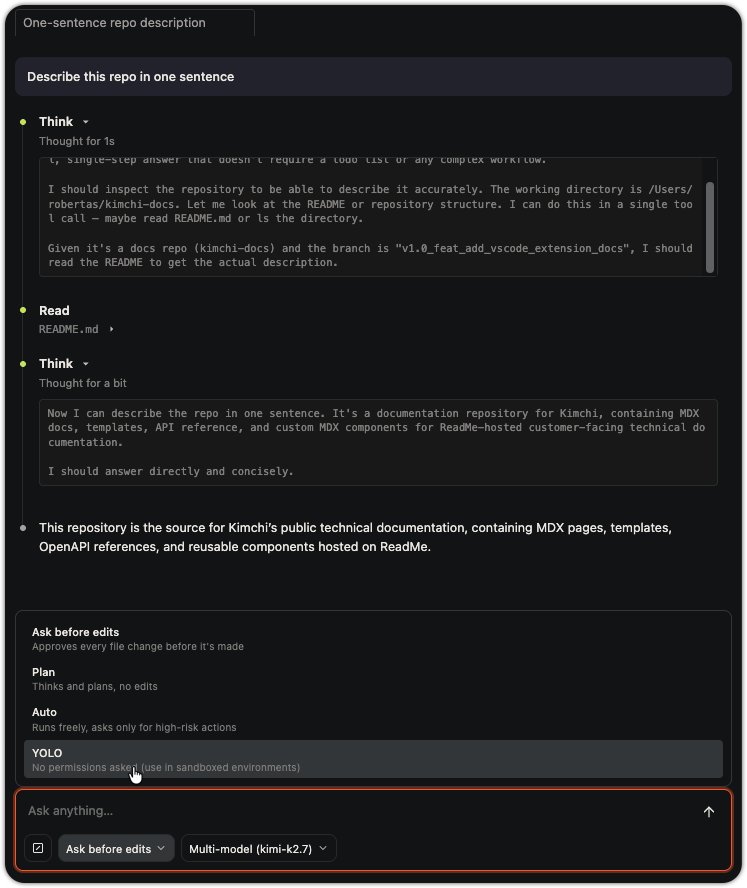Image resolution: width=747 pixels, height=888 pixels.
Task: Click the Describe this repo prompt message
Action: (373, 76)
